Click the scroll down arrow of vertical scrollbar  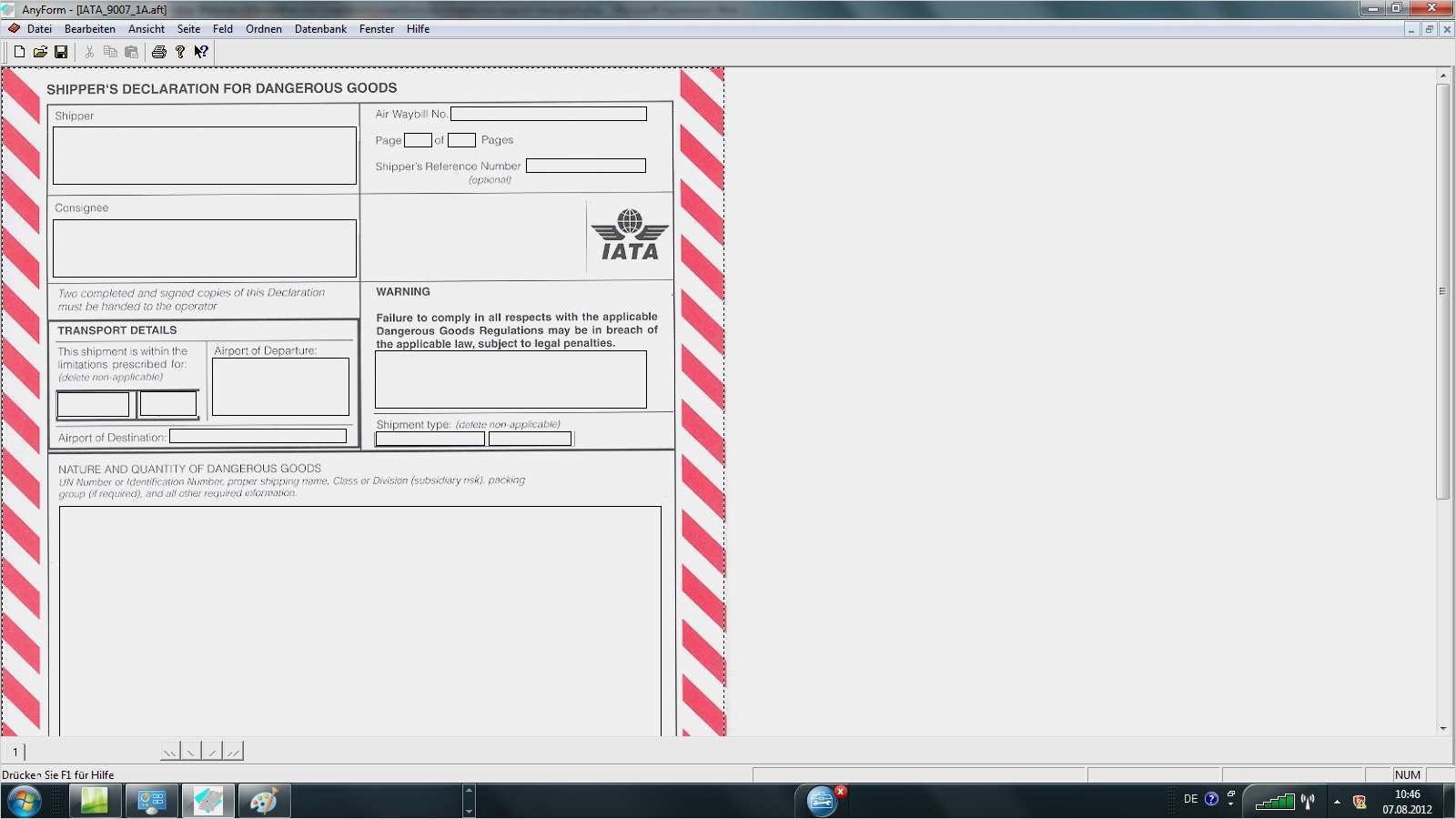click(1443, 729)
